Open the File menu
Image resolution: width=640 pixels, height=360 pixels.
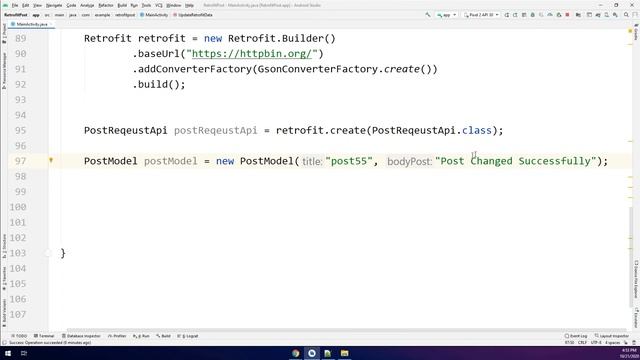tap(15, 5)
